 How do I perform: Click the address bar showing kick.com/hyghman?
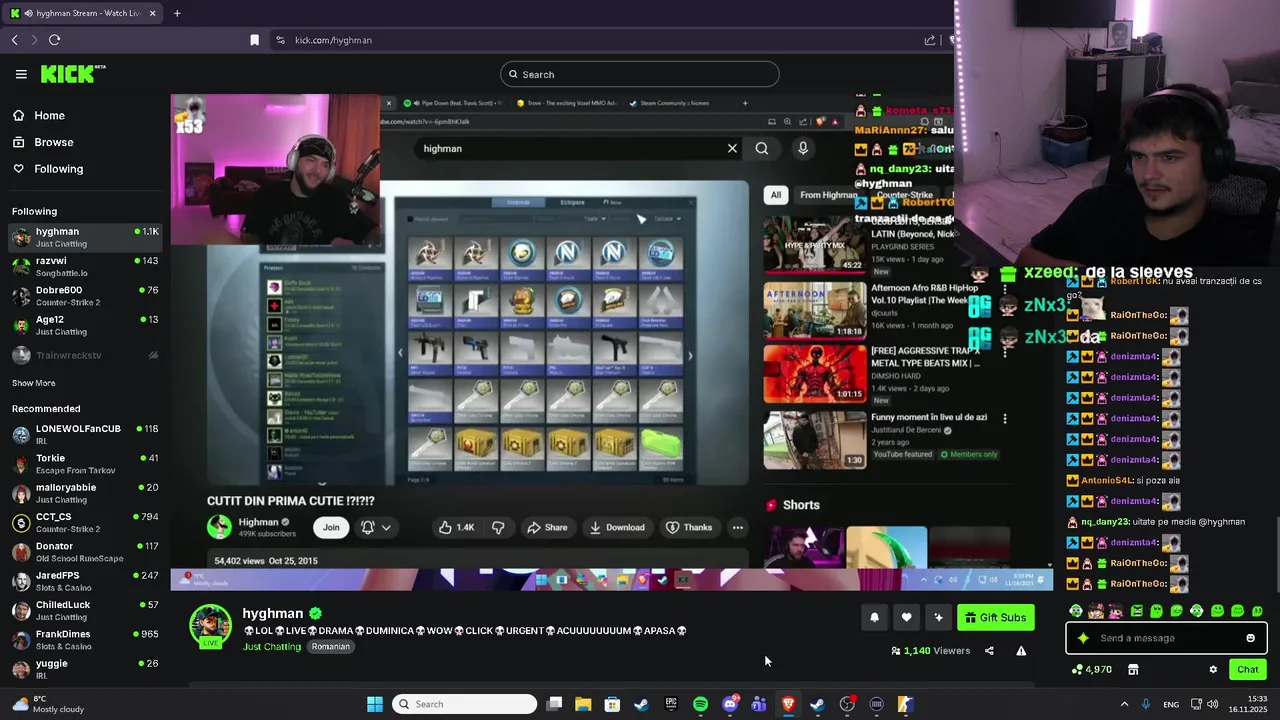click(x=600, y=40)
